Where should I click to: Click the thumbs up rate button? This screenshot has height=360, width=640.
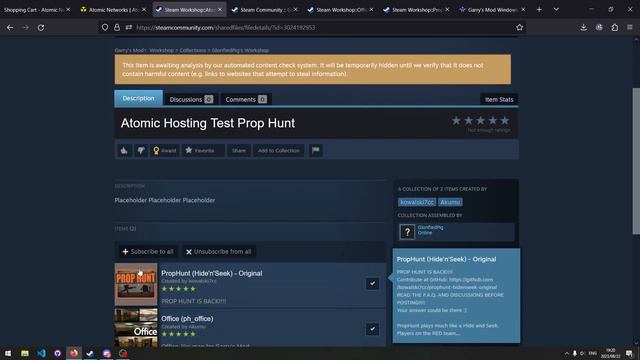pyautogui.click(x=124, y=151)
